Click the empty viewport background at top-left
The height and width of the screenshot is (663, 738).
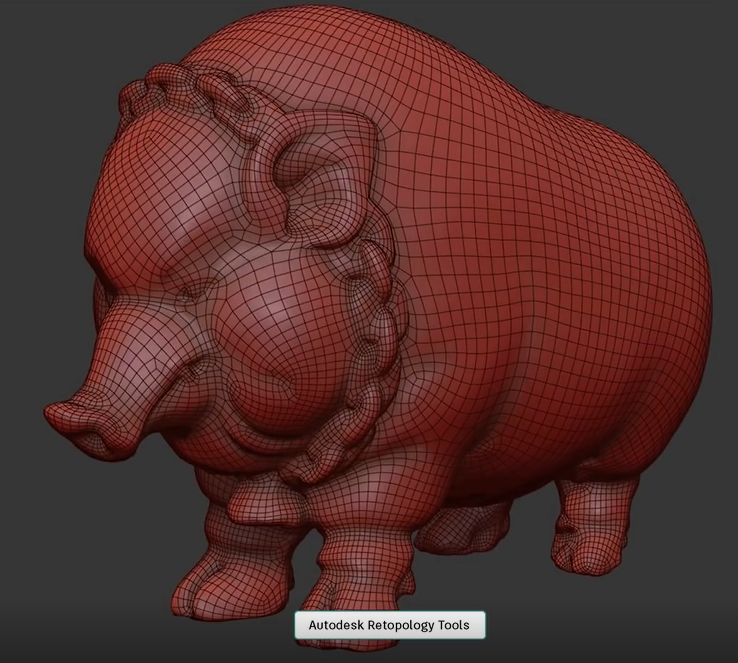[50, 50]
